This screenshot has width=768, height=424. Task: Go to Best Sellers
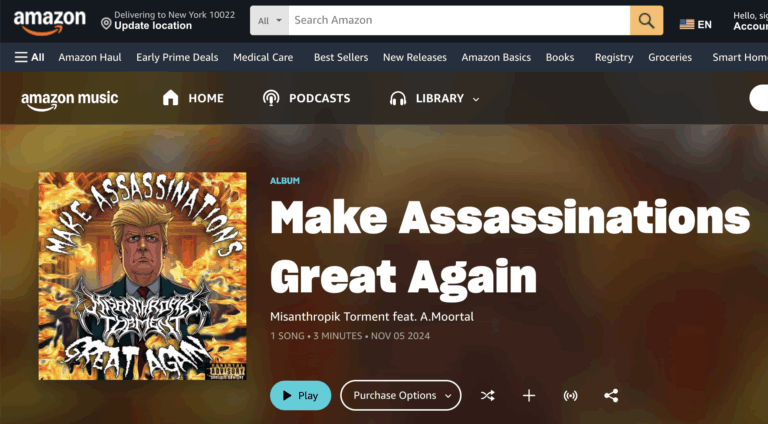click(x=341, y=57)
